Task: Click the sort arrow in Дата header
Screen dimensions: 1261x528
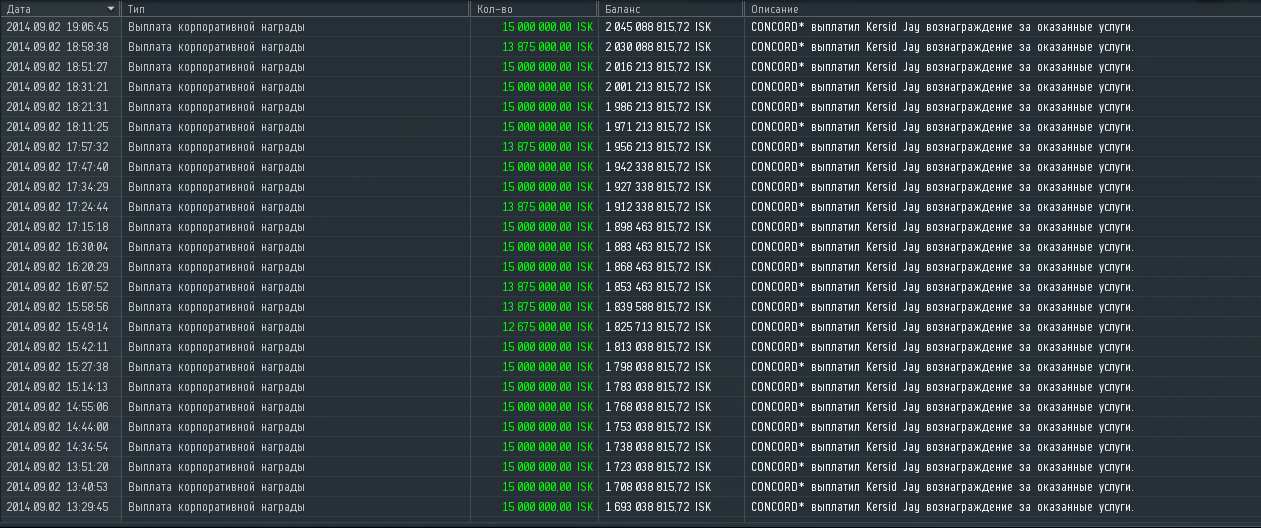Action: (111, 9)
